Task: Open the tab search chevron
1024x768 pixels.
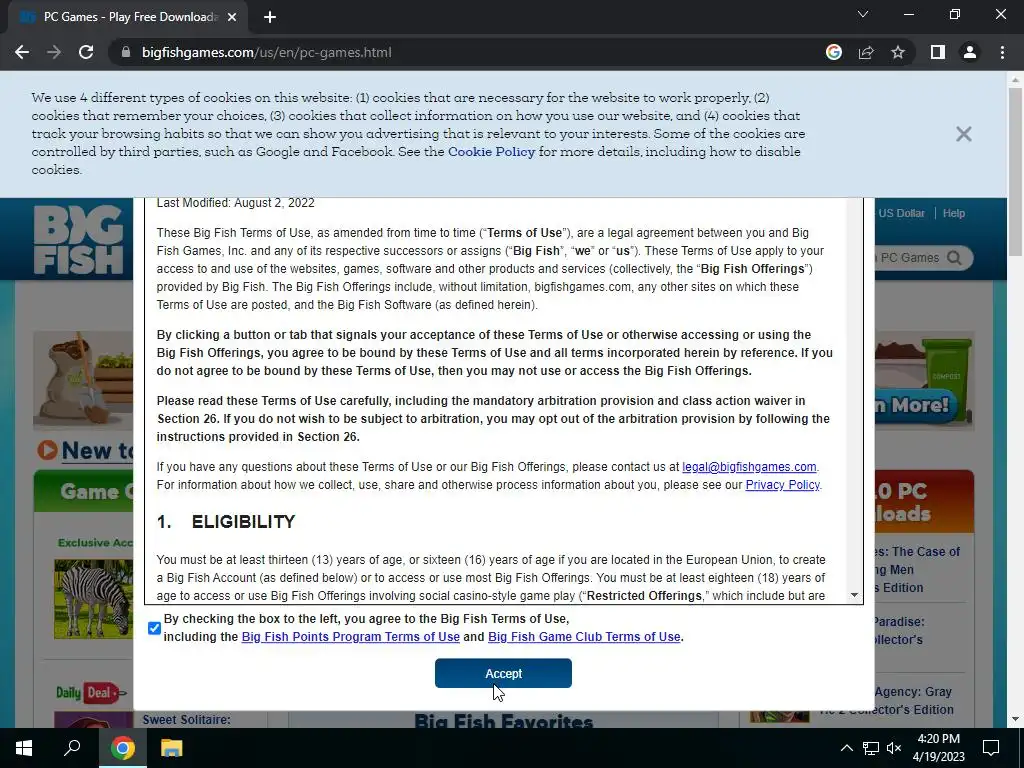Action: point(863,14)
